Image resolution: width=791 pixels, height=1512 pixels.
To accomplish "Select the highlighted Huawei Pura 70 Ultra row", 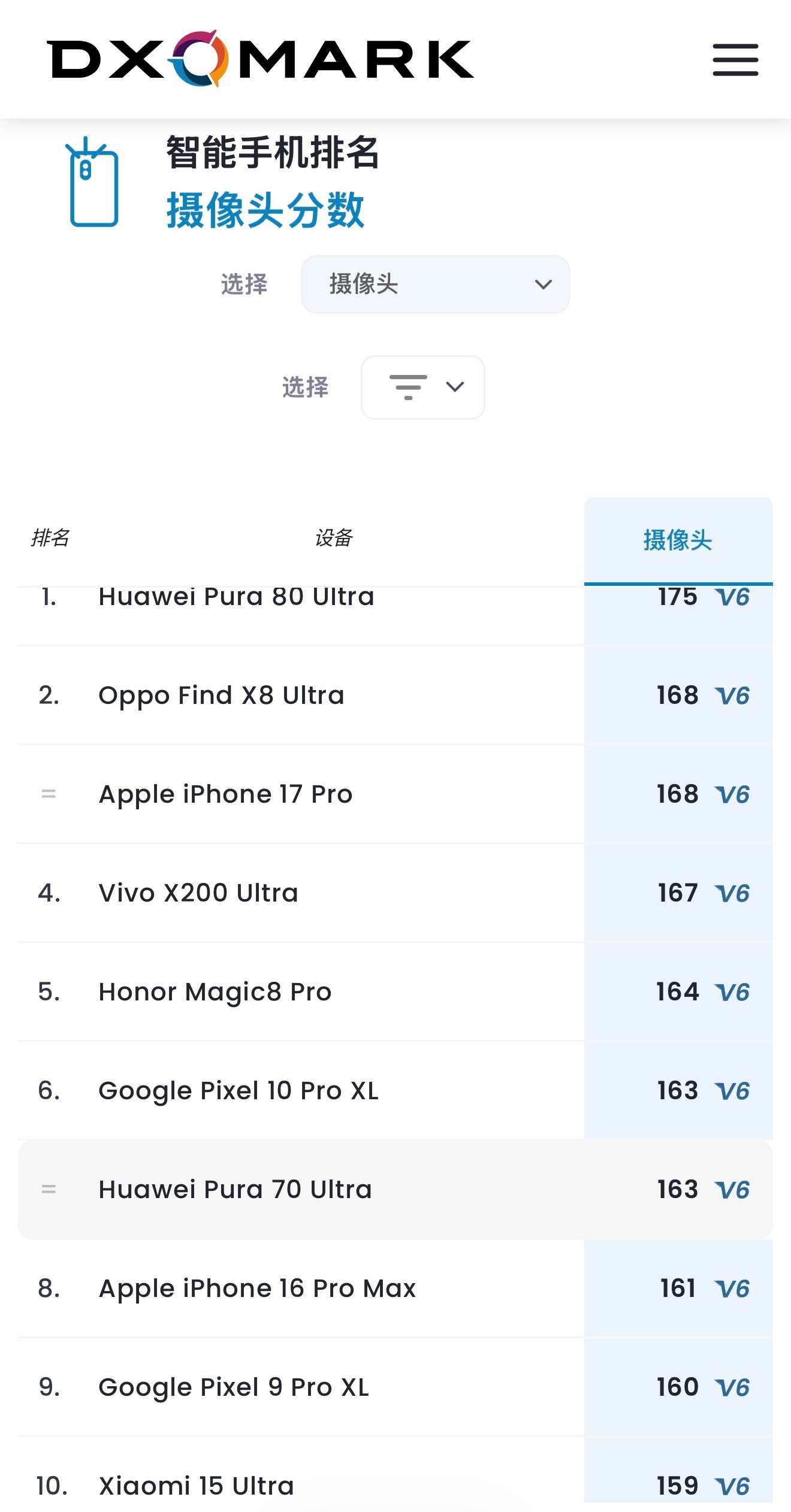I will (x=234, y=1189).
